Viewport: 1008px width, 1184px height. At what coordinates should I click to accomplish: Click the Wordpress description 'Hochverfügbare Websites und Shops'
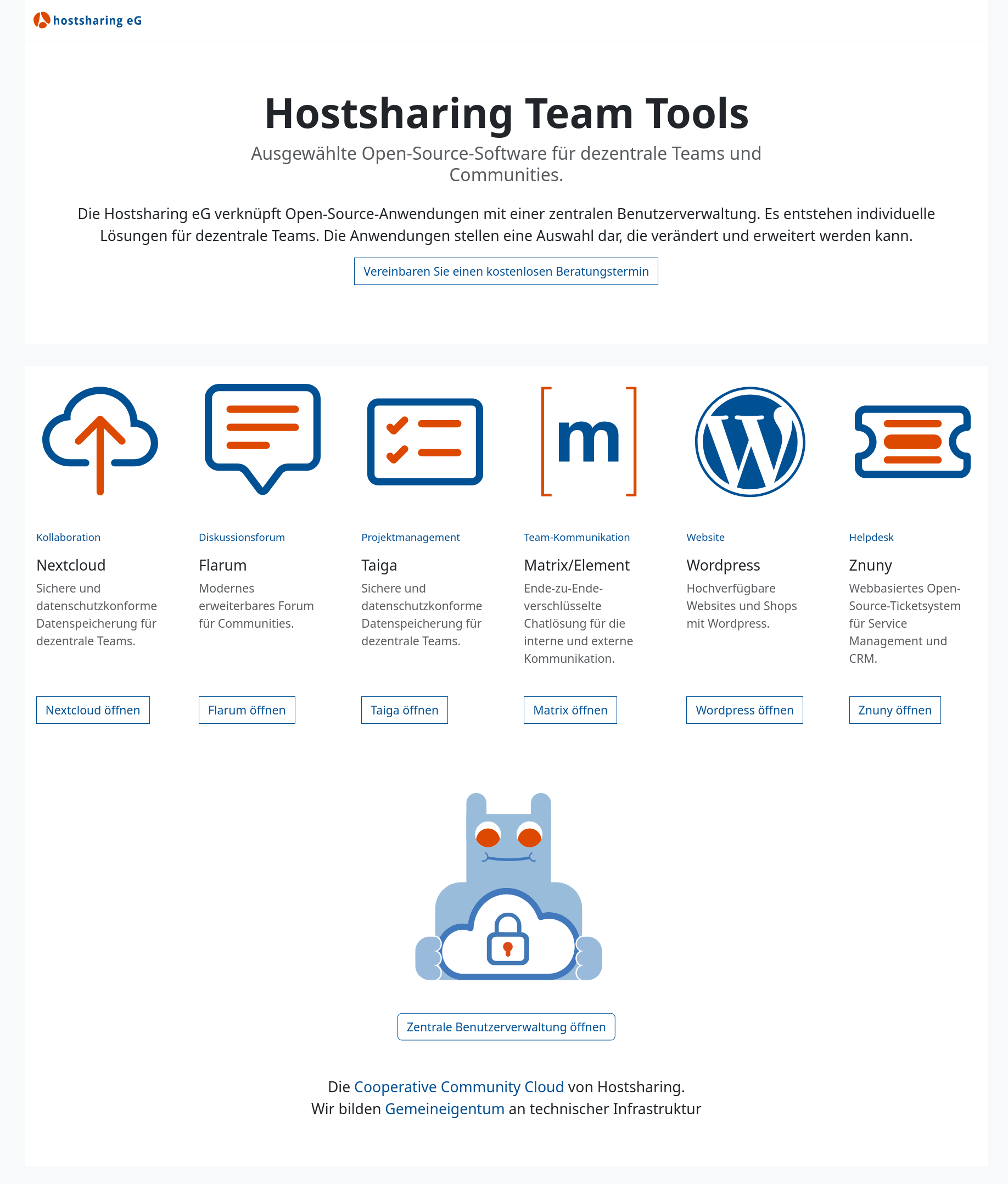click(x=742, y=606)
